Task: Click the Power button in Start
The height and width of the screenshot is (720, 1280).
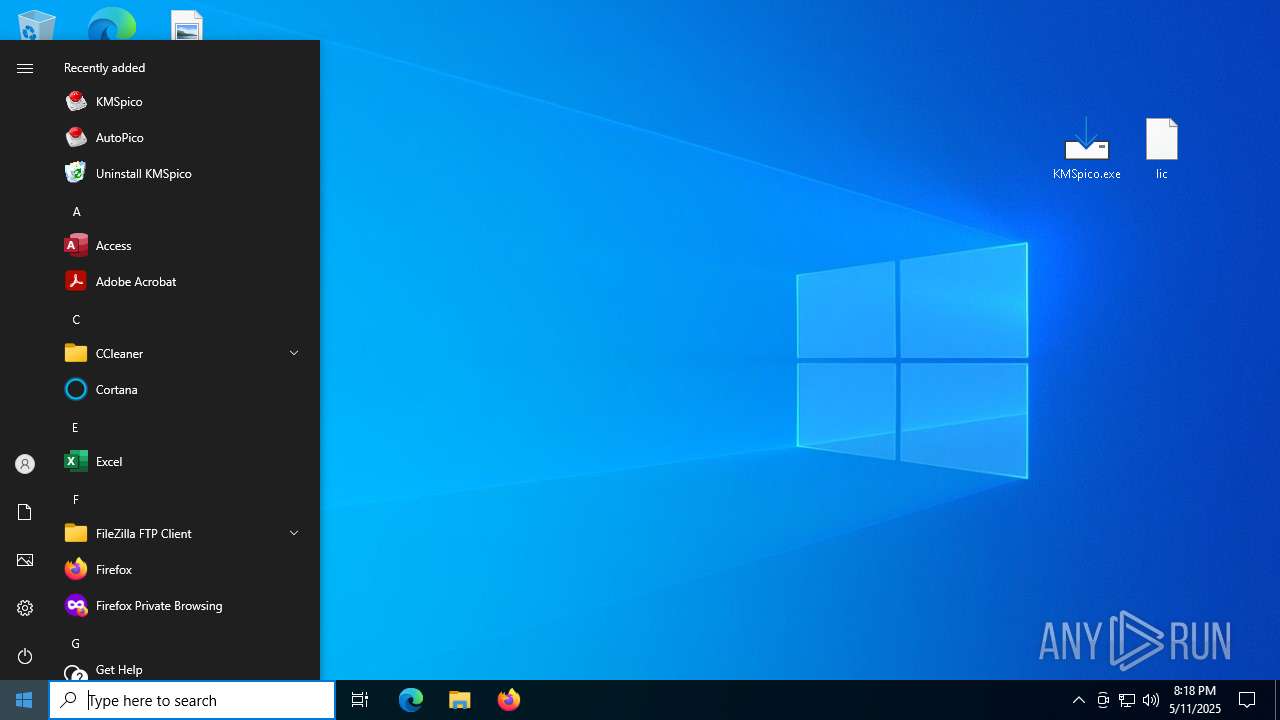Action: (25, 656)
